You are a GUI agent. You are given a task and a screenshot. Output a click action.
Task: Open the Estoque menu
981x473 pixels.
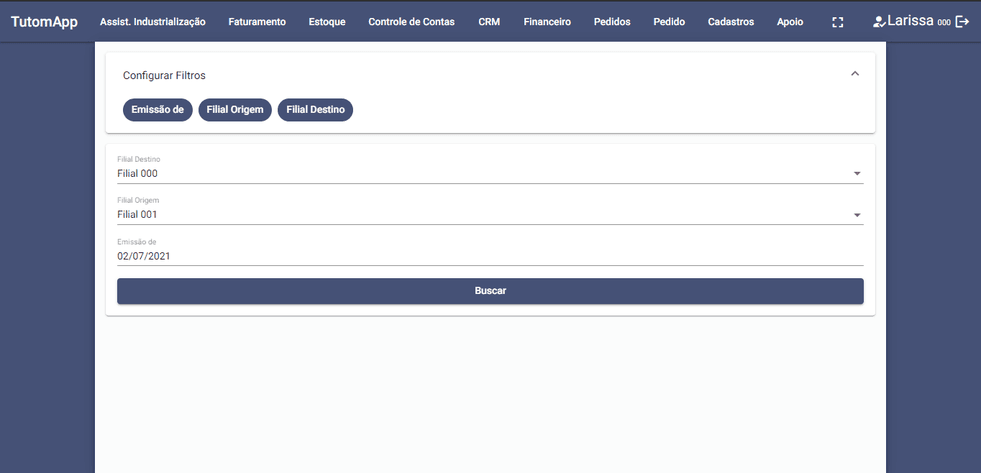point(327,22)
